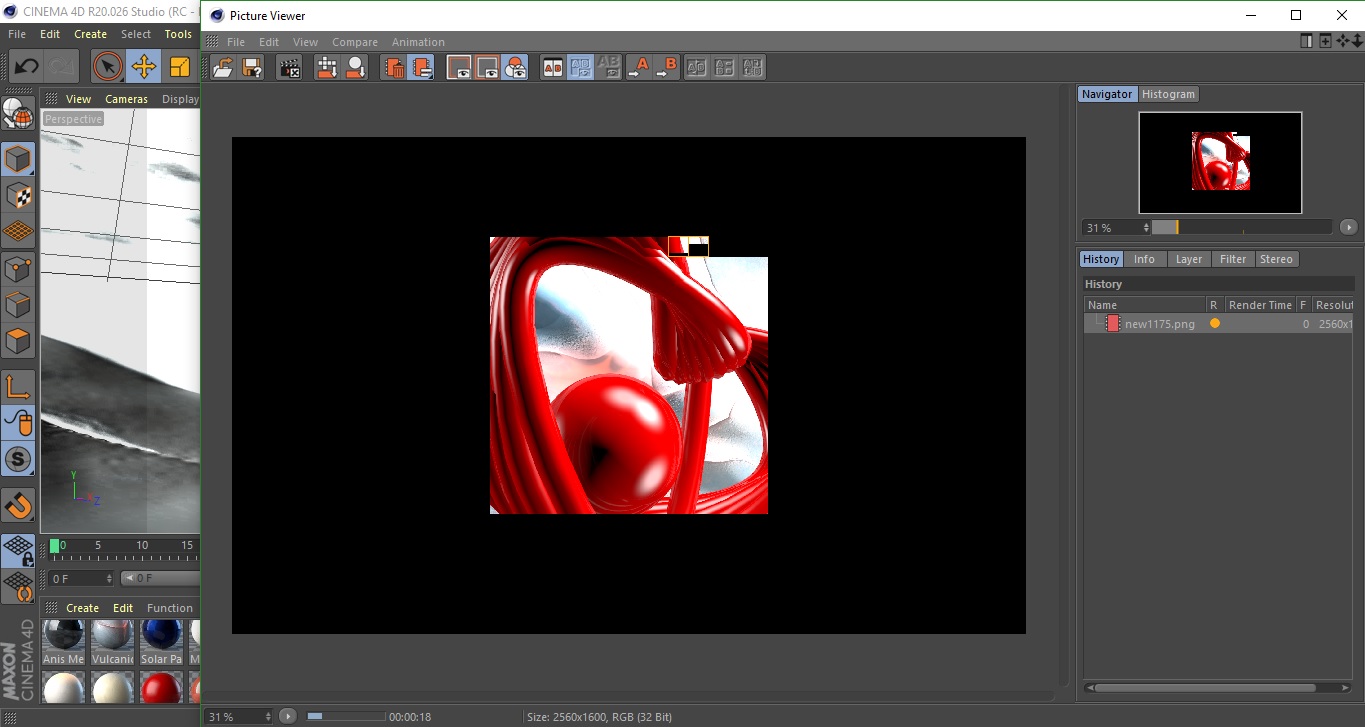1365x727 pixels.
Task: Select the Model mode cube icon
Action: (18, 159)
